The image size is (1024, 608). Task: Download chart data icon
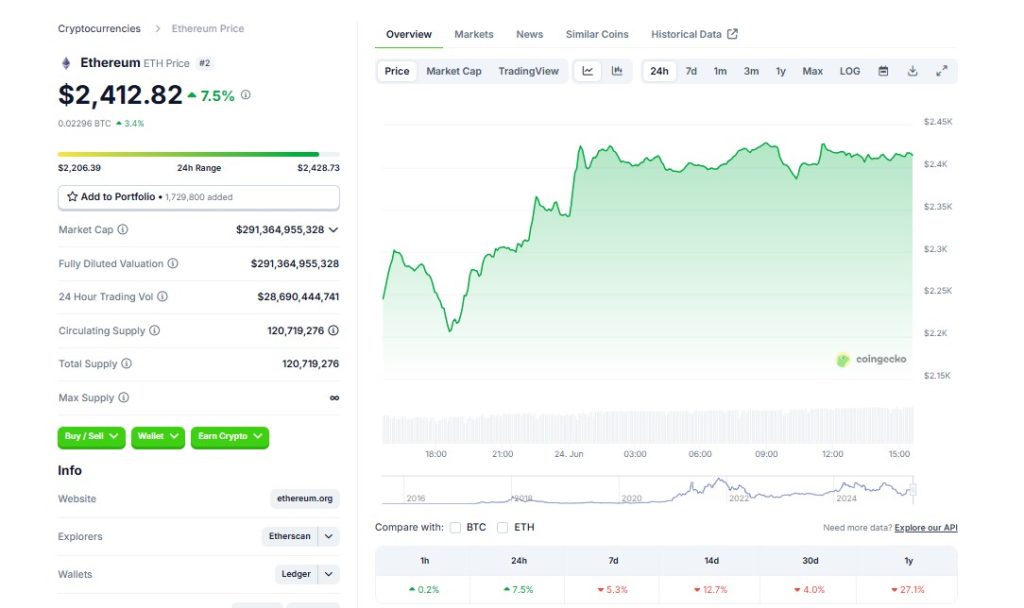click(x=912, y=71)
